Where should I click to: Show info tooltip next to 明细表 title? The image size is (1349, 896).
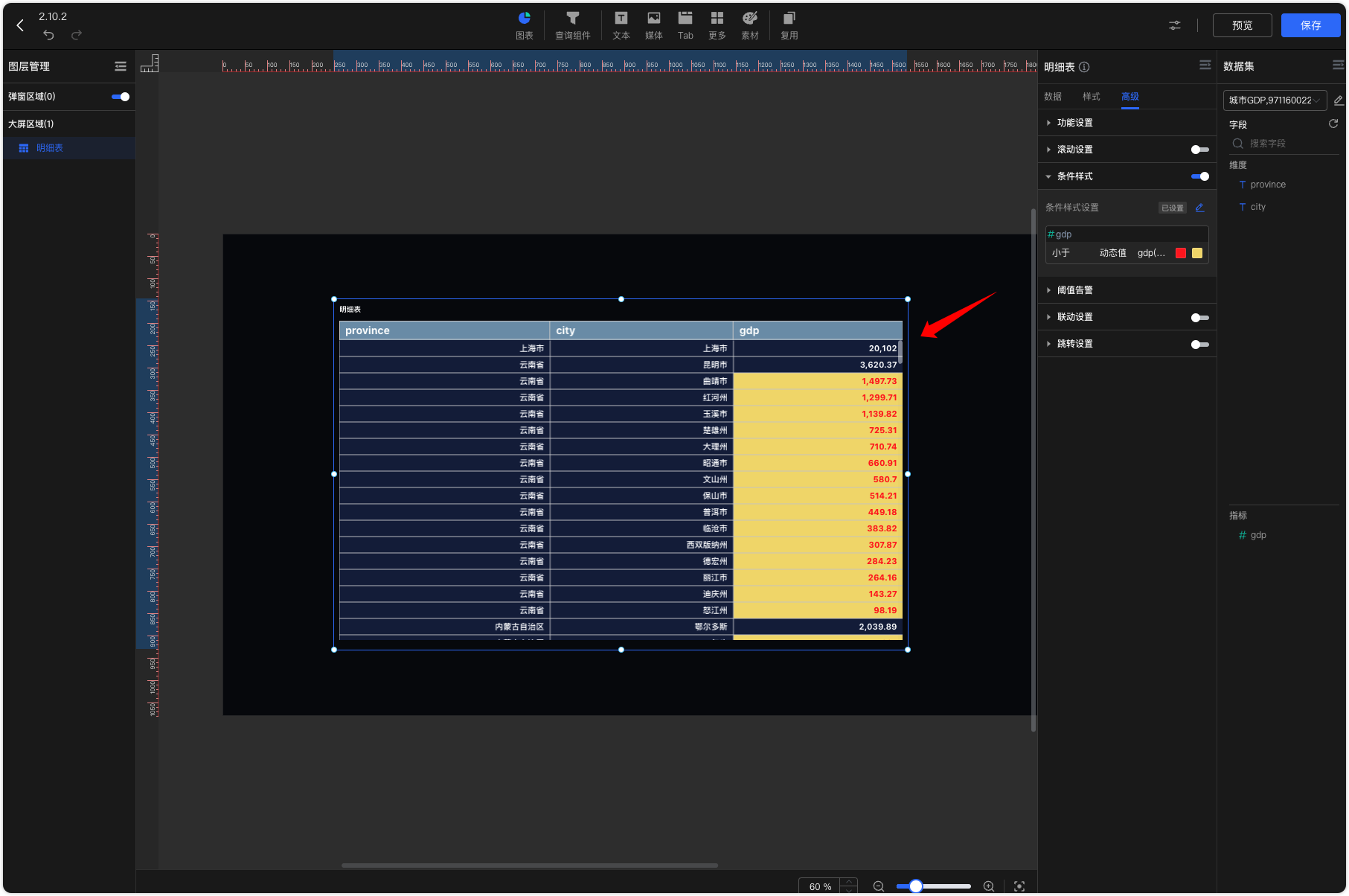(x=1084, y=67)
